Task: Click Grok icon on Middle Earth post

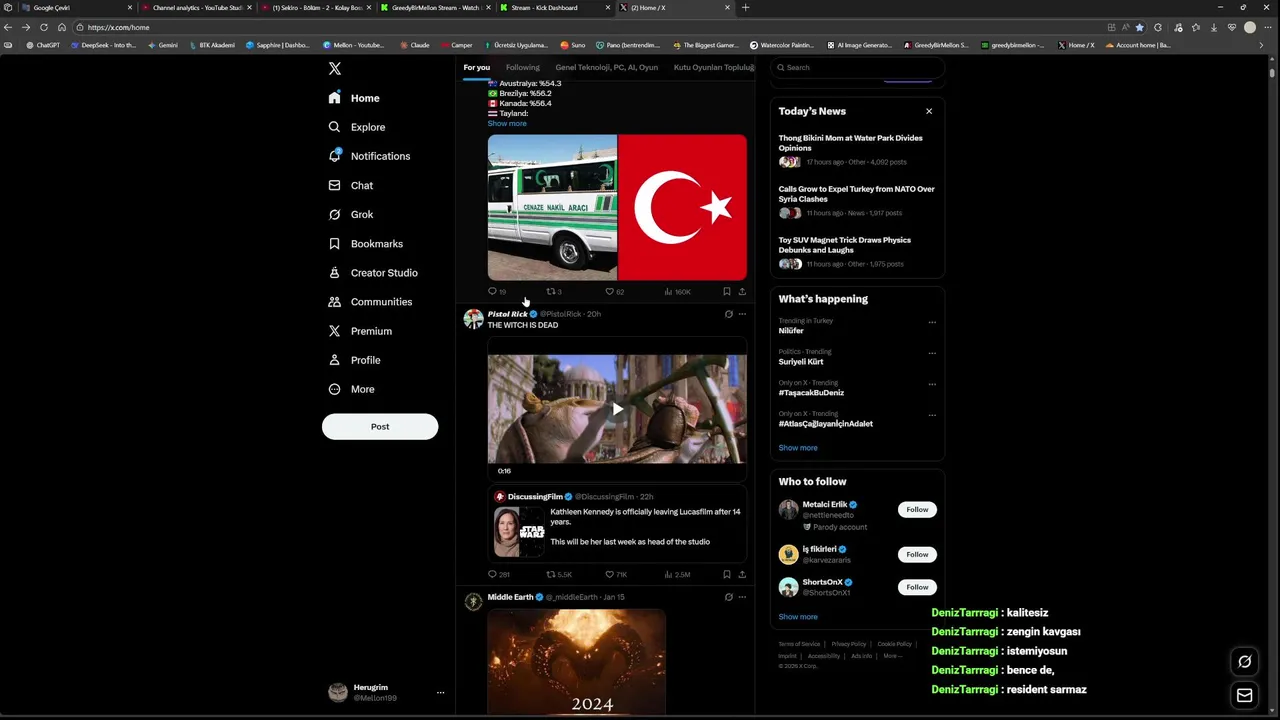Action: (x=728, y=597)
